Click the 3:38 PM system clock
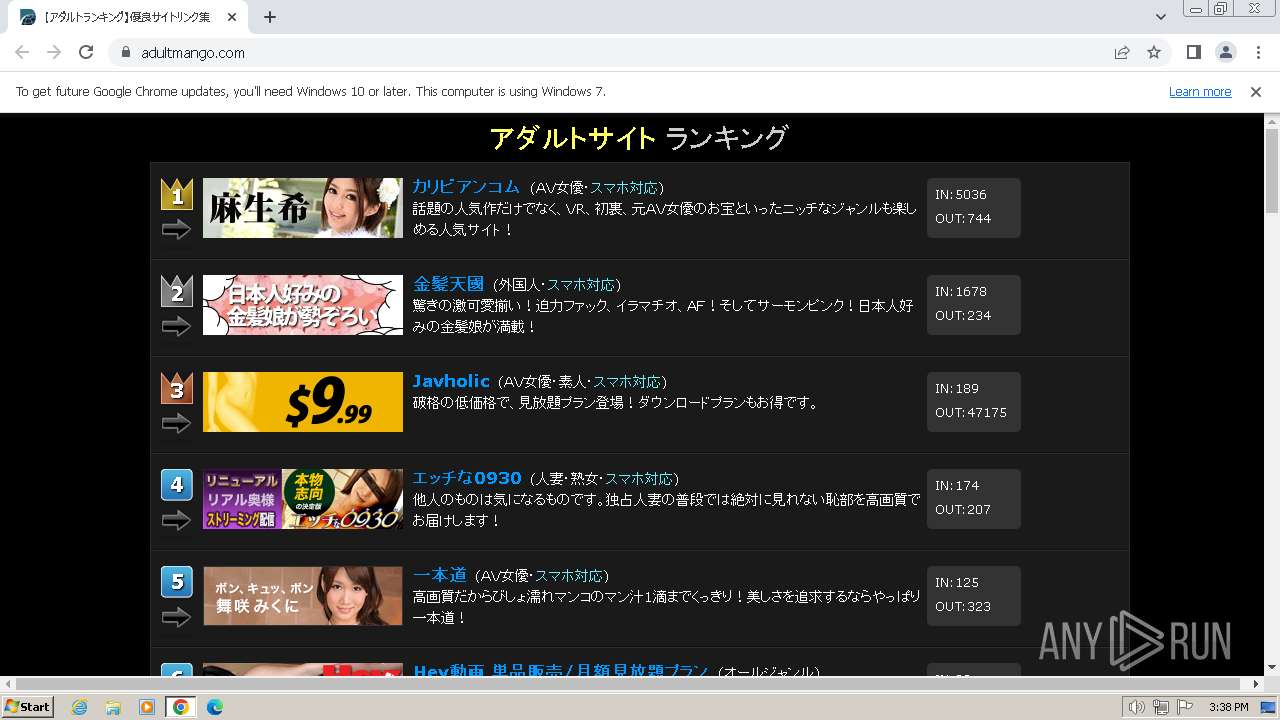 (1228, 707)
